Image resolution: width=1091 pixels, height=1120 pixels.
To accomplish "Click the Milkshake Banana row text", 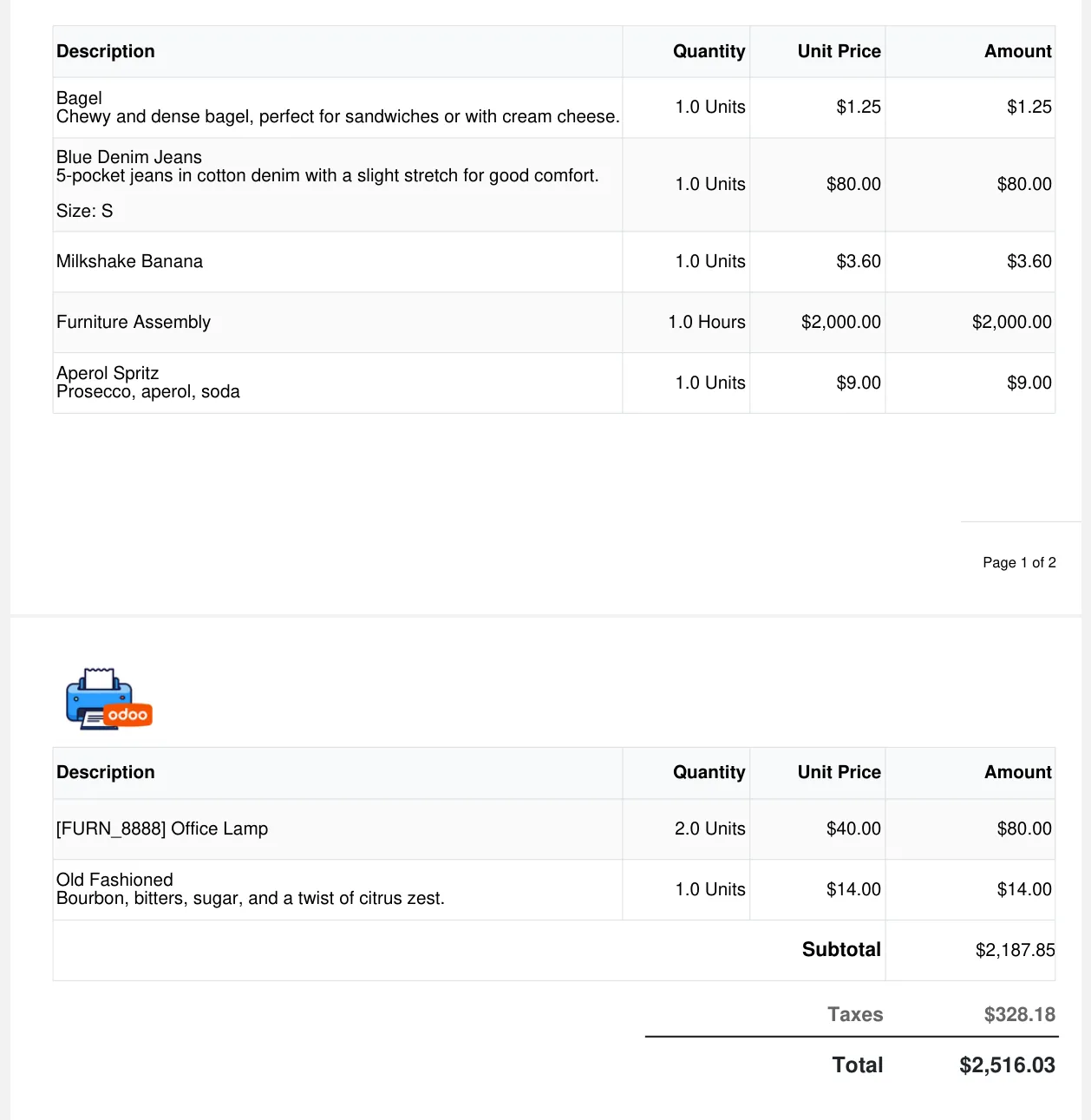I will [x=129, y=261].
